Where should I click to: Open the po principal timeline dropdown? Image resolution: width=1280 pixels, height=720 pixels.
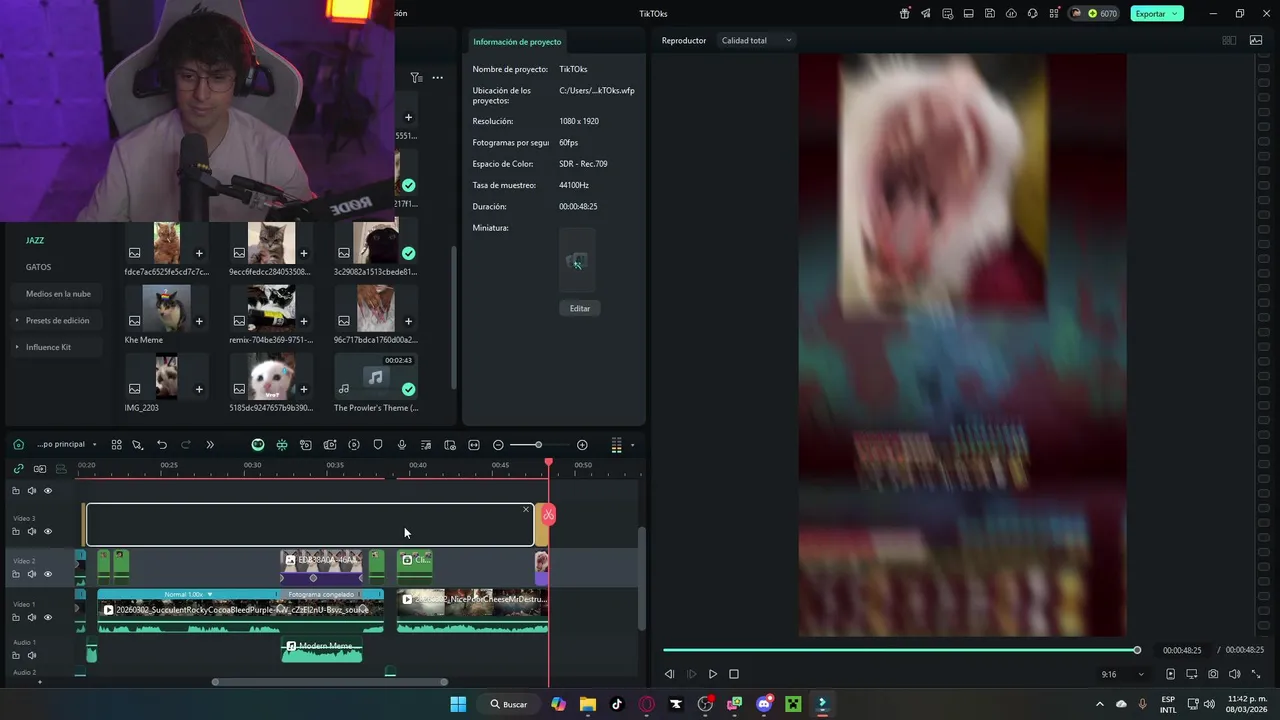pyautogui.click(x=66, y=444)
